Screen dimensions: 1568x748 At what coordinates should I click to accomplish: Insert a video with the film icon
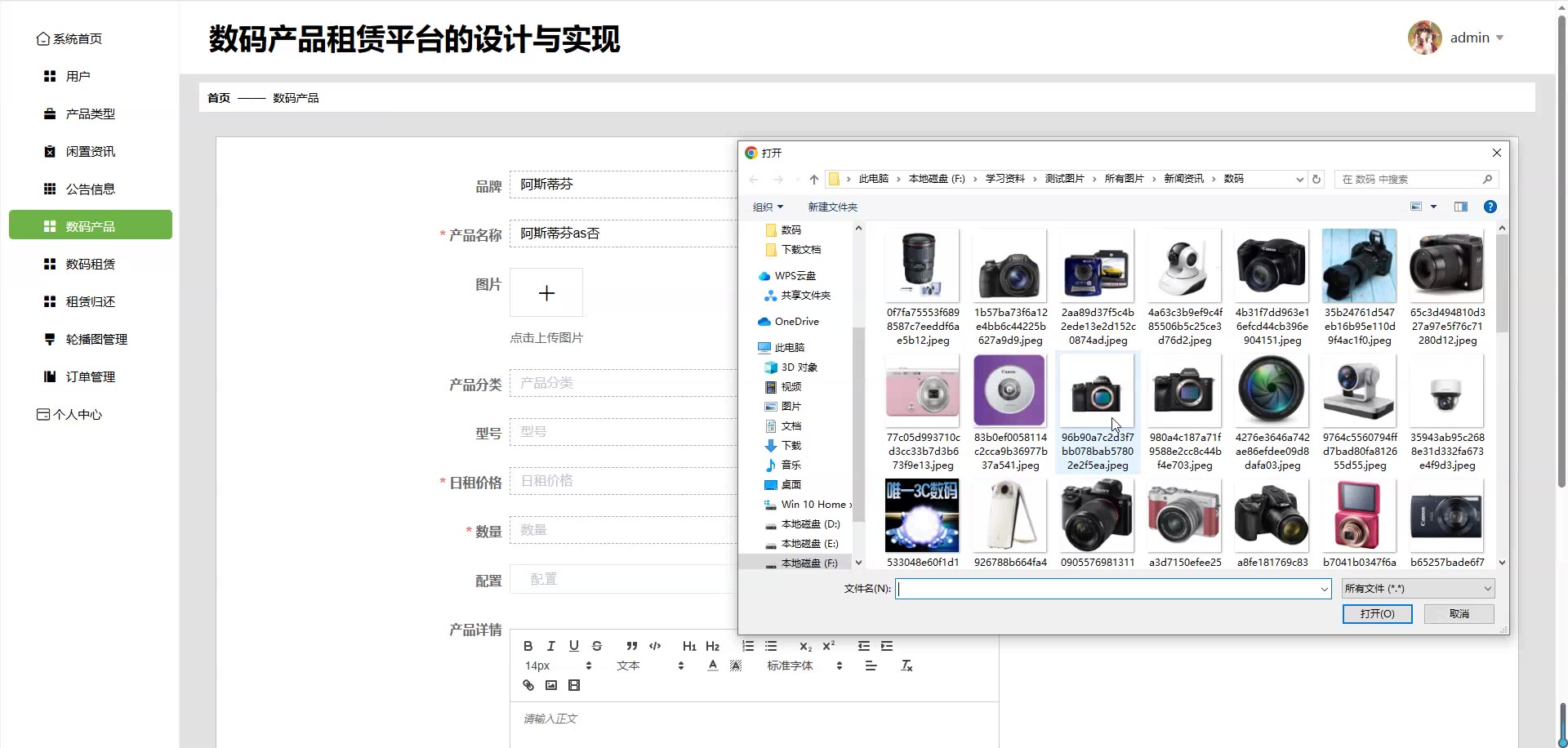point(574,686)
